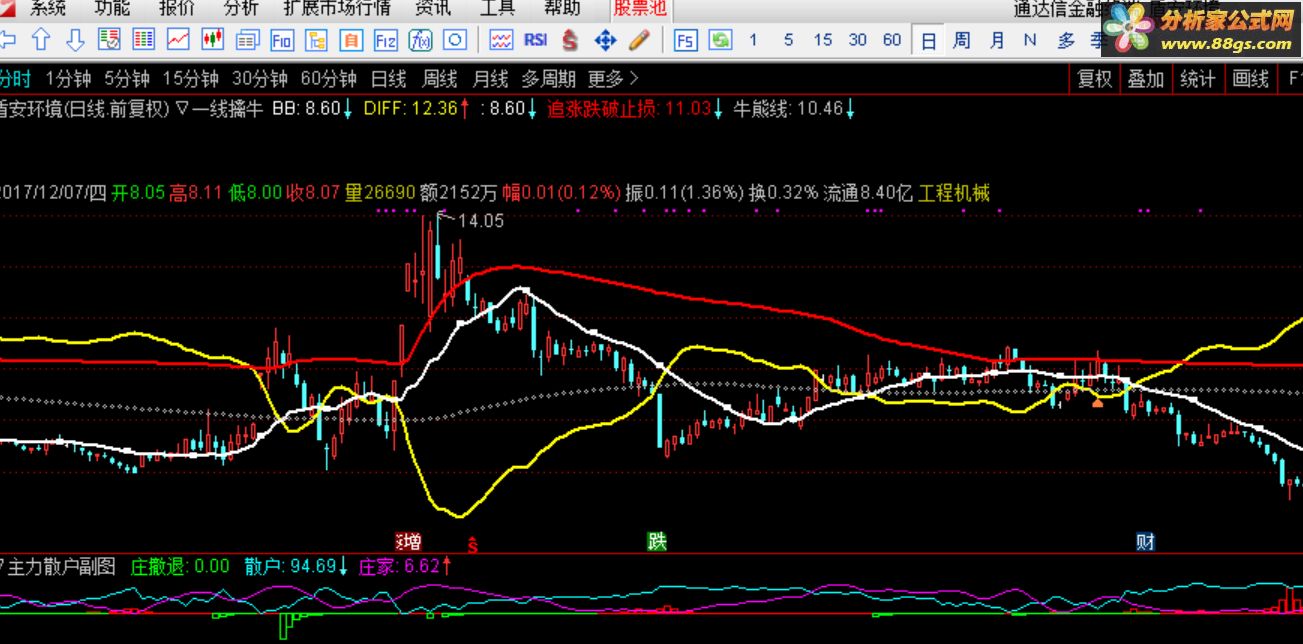Image resolution: width=1303 pixels, height=644 pixels.
Task: Click the red S icon
Action: coord(570,40)
